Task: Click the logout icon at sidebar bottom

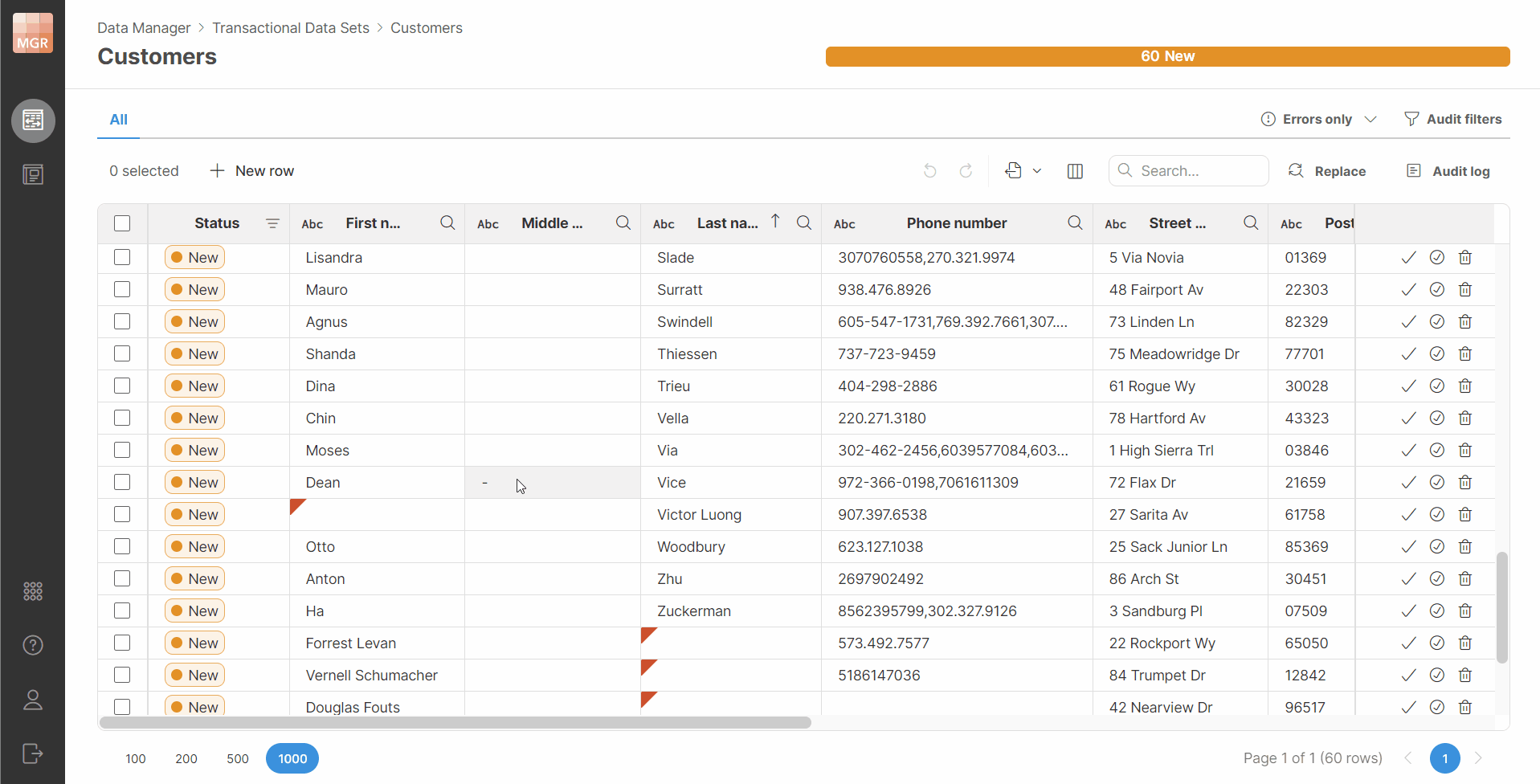Action: 33,753
